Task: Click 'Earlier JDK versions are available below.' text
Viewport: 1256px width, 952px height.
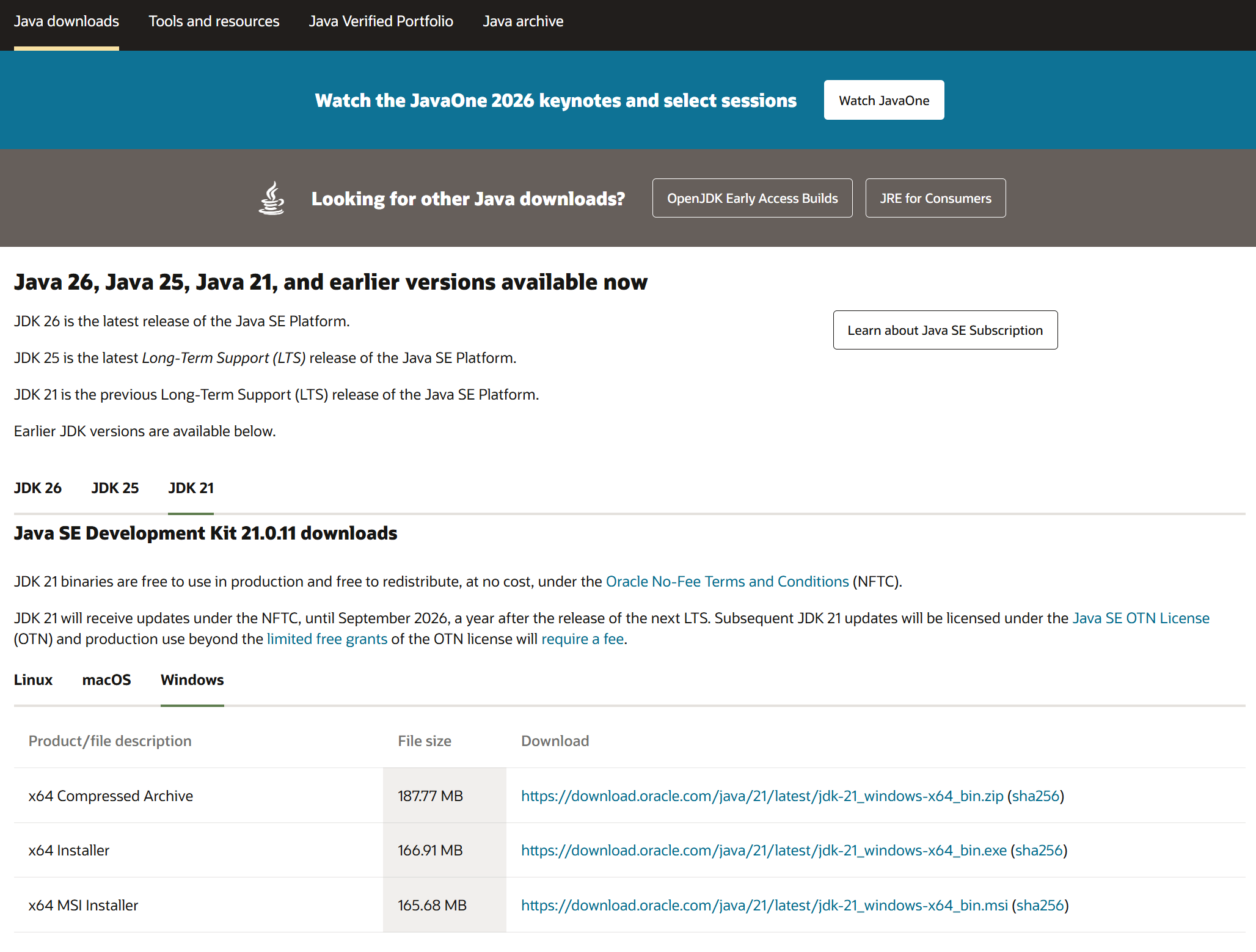Action: pyautogui.click(x=145, y=431)
